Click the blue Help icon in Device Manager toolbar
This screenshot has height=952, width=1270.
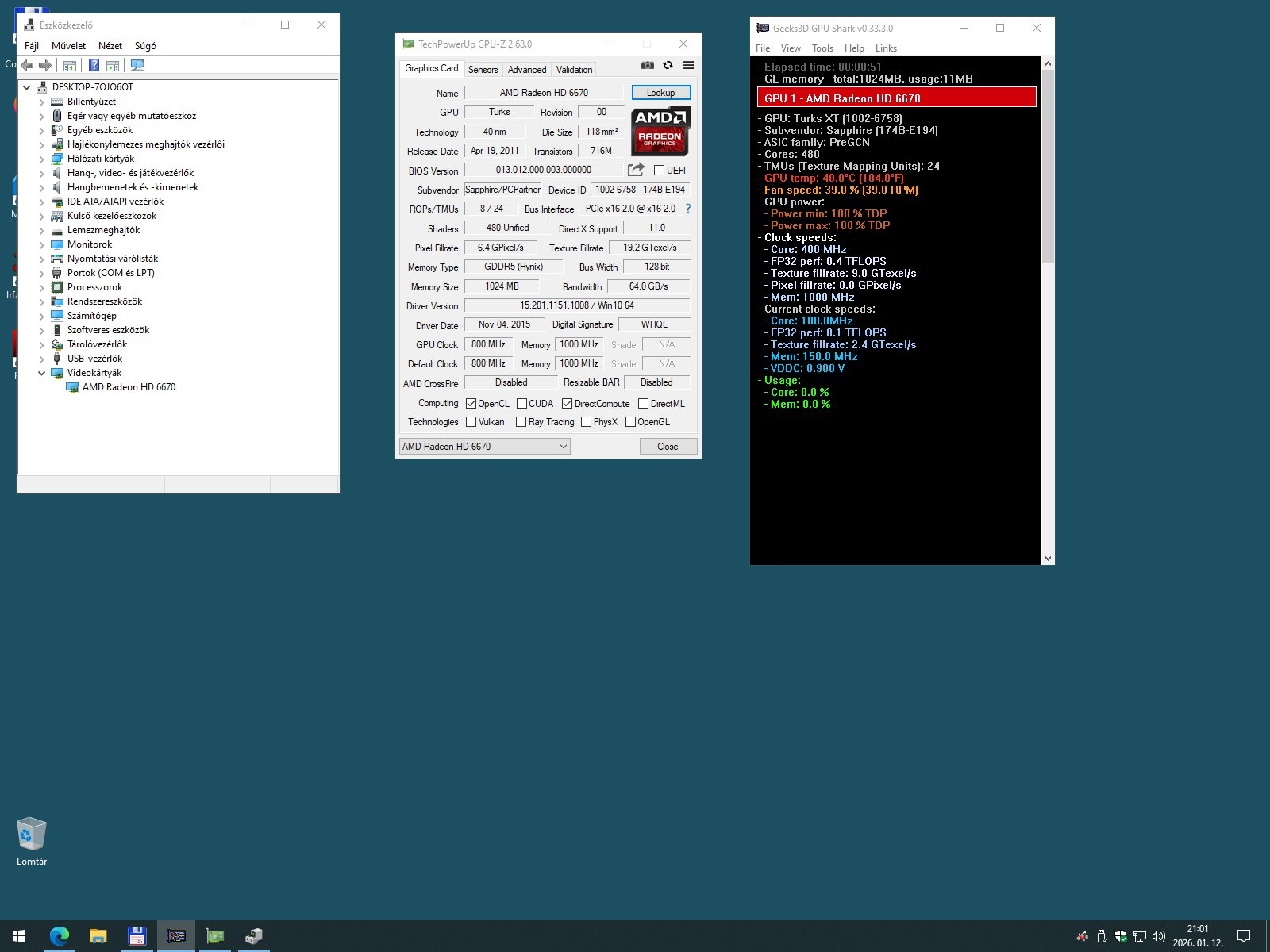pos(94,66)
